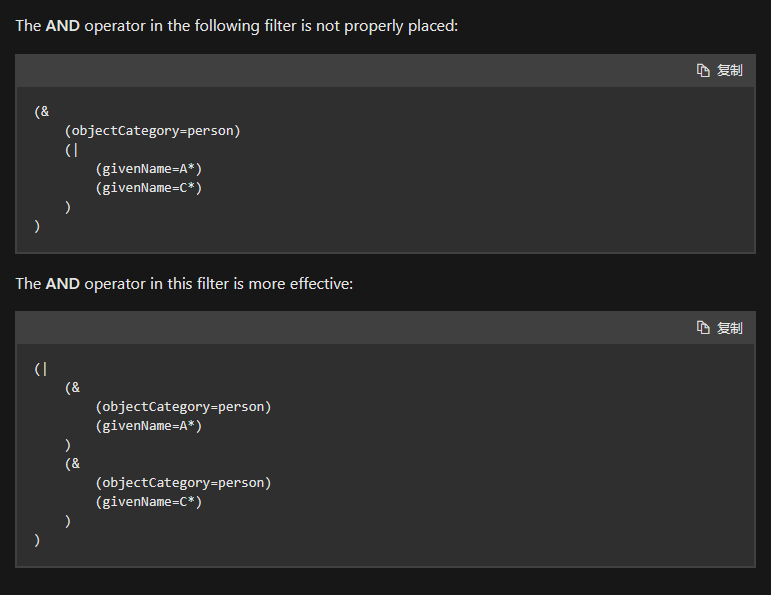This screenshot has height=595, width=771.
Task: Click first (objectCategory=person) in the second code block
Action: [x=184, y=407]
